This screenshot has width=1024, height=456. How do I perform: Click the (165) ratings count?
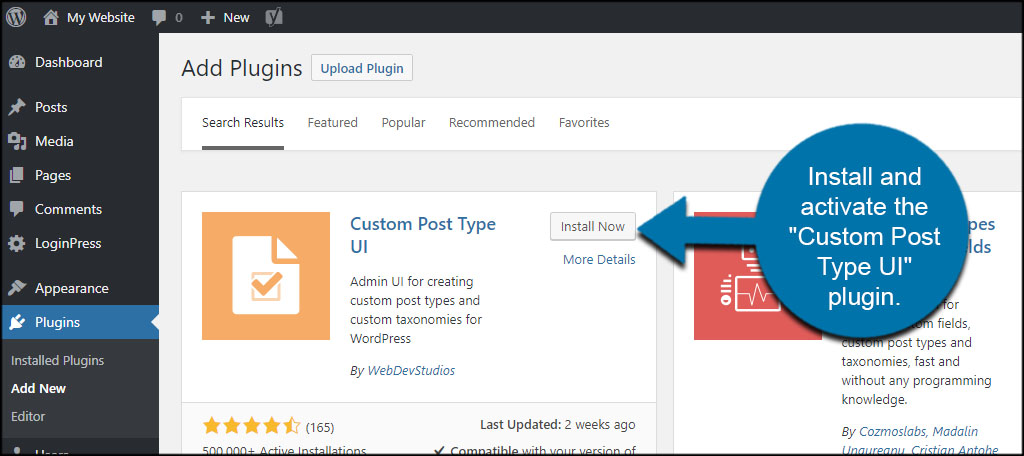click(x=320, y=428)
